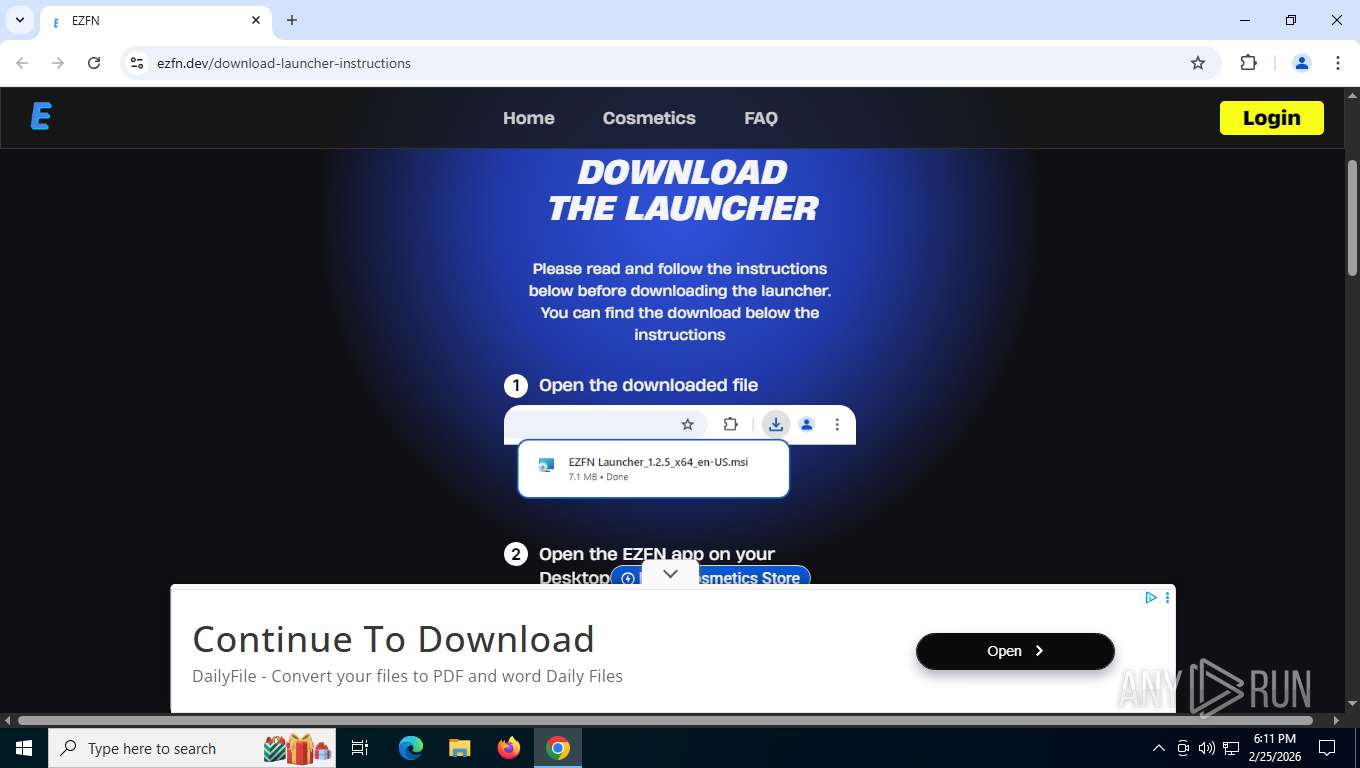Viewport: 1360px width, 768px height.
Task: Click the Cosmetics Store pill button
Action: pos(710,577)
